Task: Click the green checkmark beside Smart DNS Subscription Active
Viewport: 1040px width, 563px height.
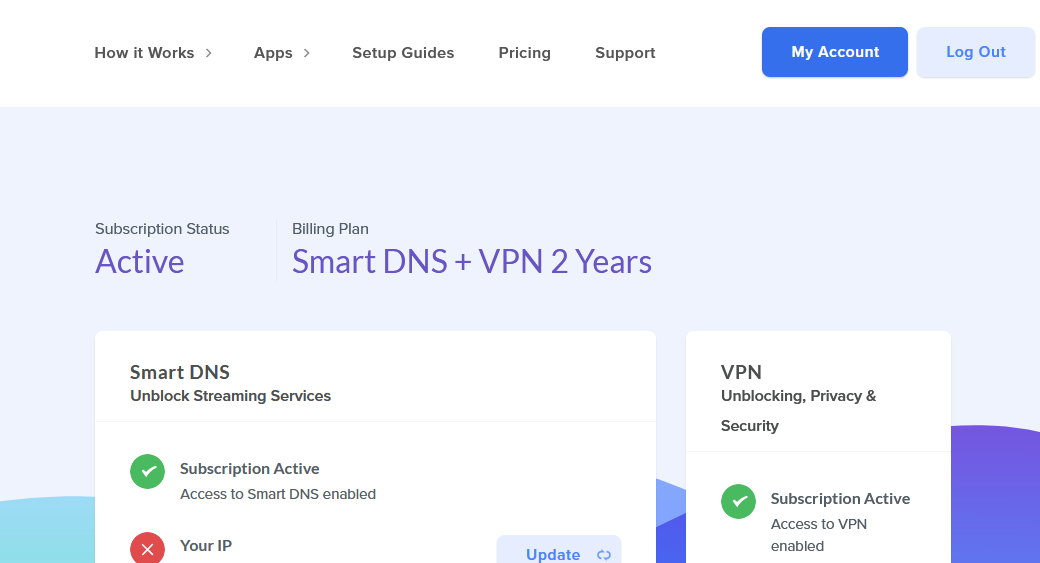Action: pos(147,471)
